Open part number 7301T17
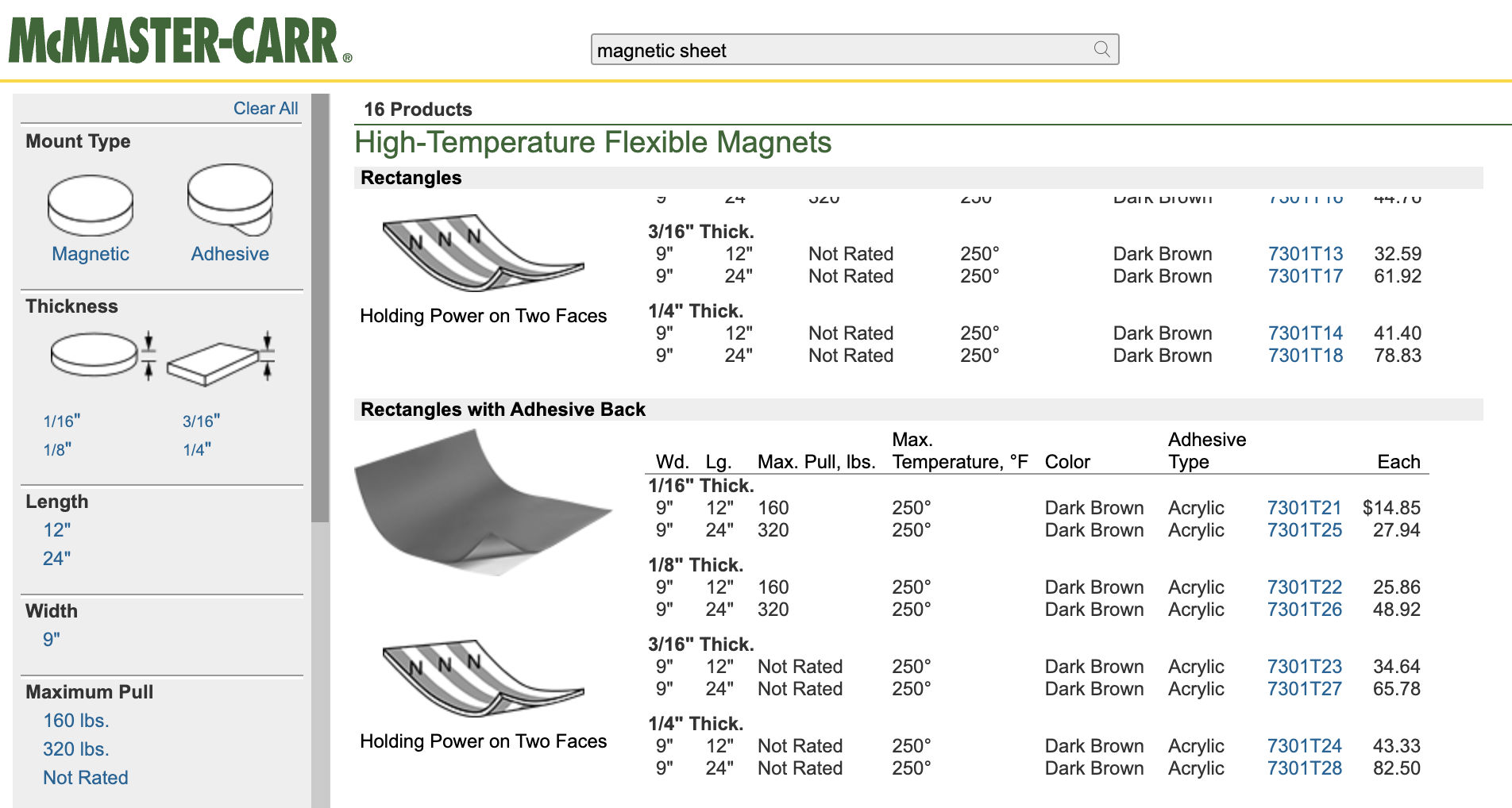 (1306, 276)
